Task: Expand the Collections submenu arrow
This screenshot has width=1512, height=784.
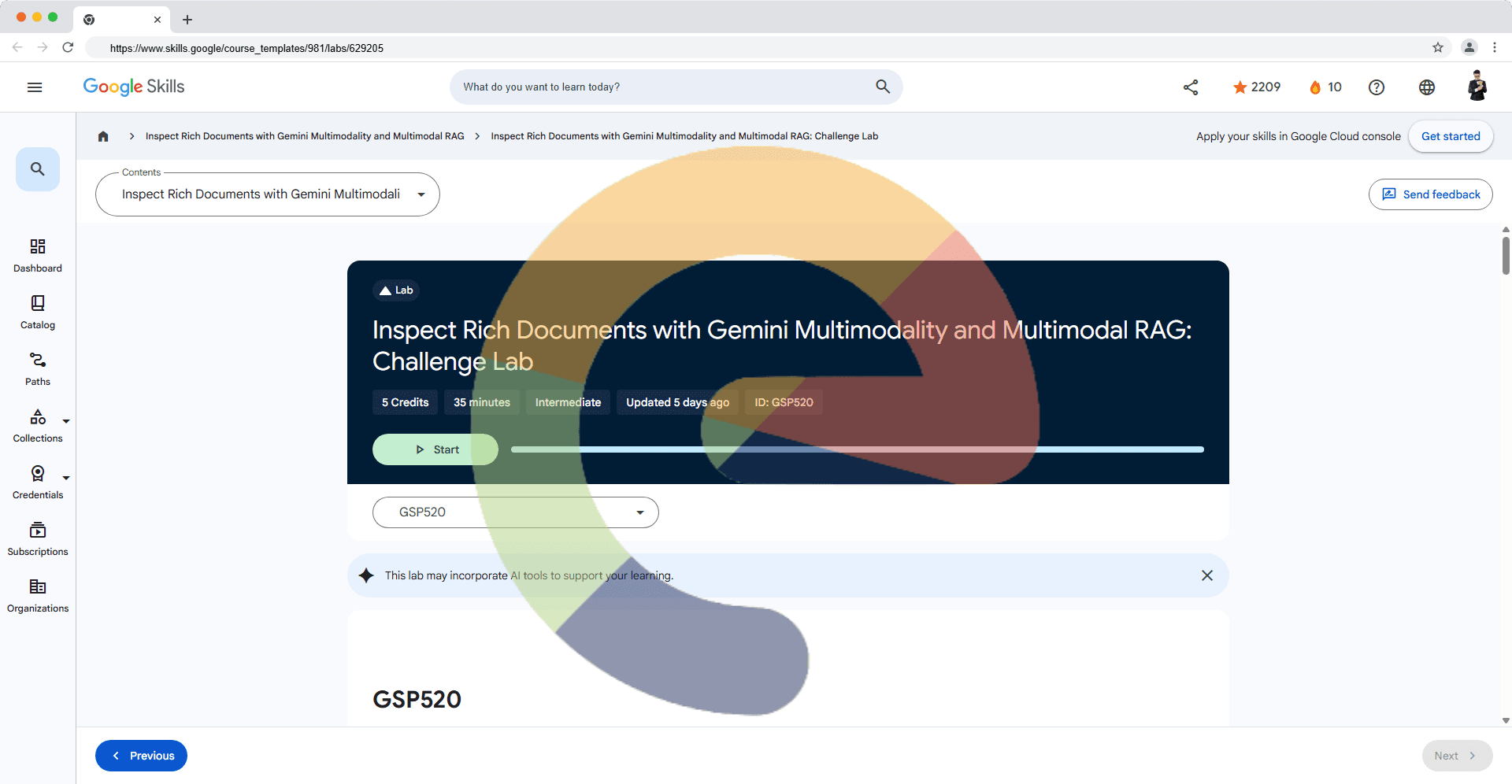Action: pyautogui.click(x=66, y=421)
